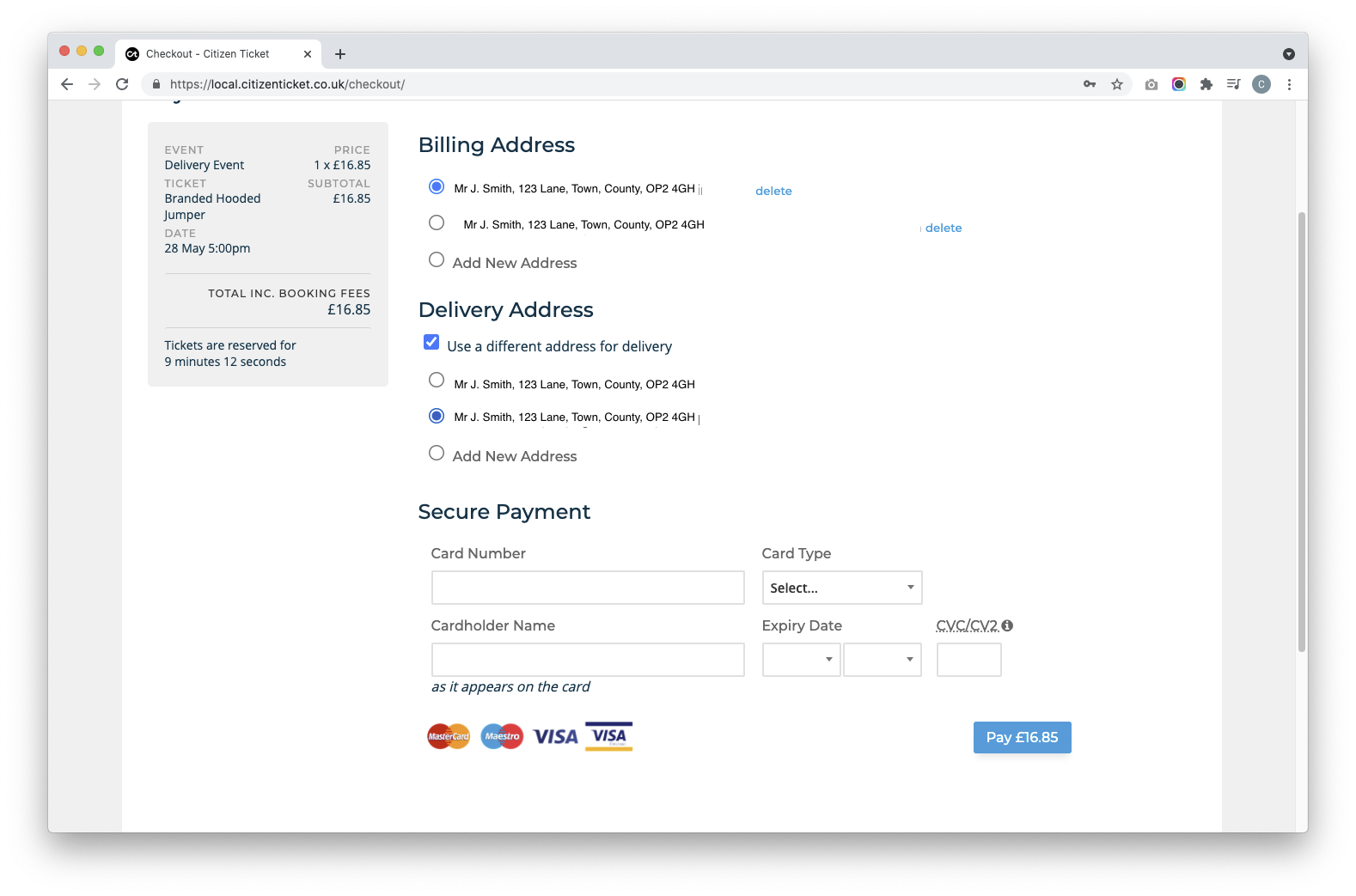Reload the checkout page
The width and height of the screenshot is (1356, 896).
(122, 84)
